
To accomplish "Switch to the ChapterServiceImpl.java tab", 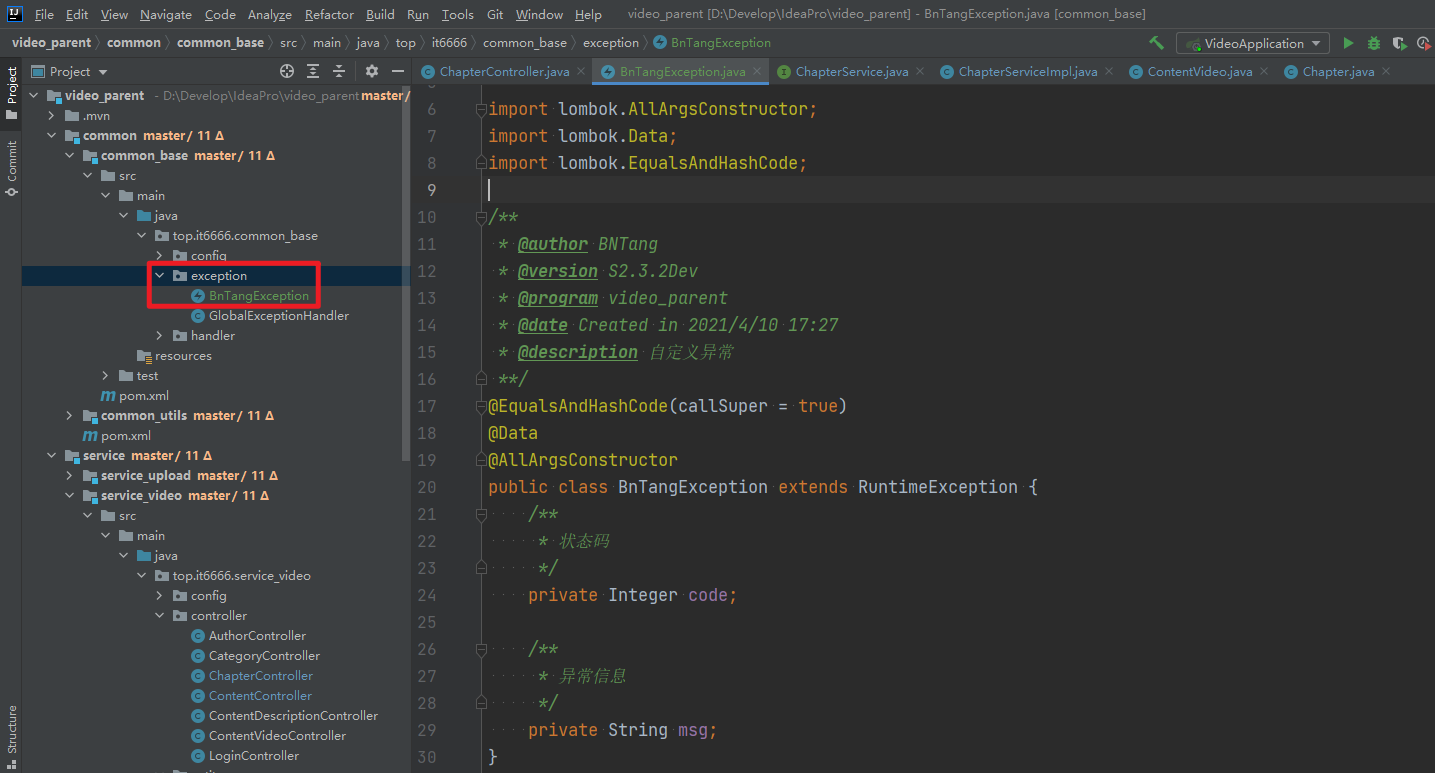I will pos(1027,71).
